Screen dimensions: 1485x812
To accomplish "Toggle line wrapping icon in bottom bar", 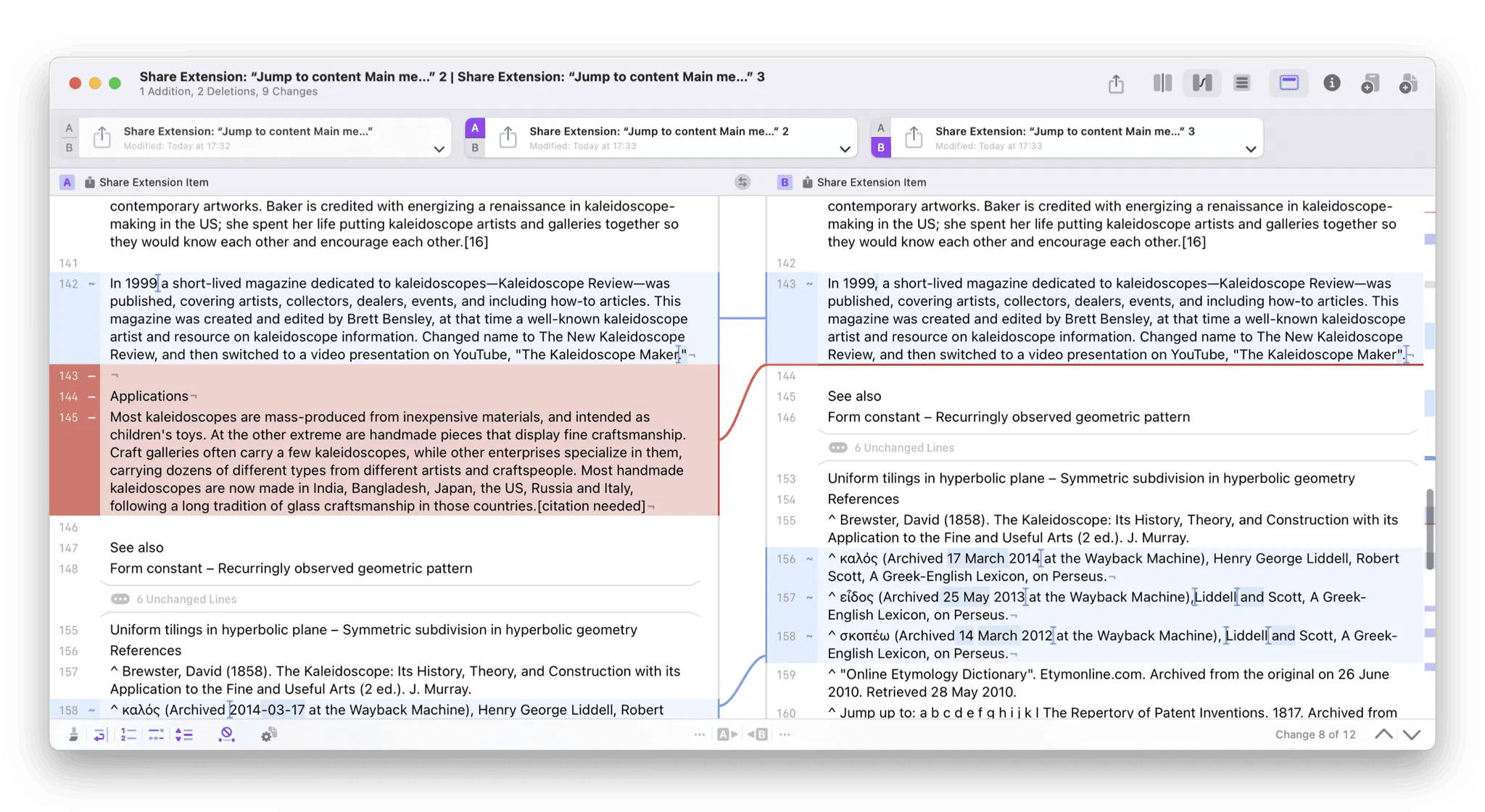I will [99, 734].
